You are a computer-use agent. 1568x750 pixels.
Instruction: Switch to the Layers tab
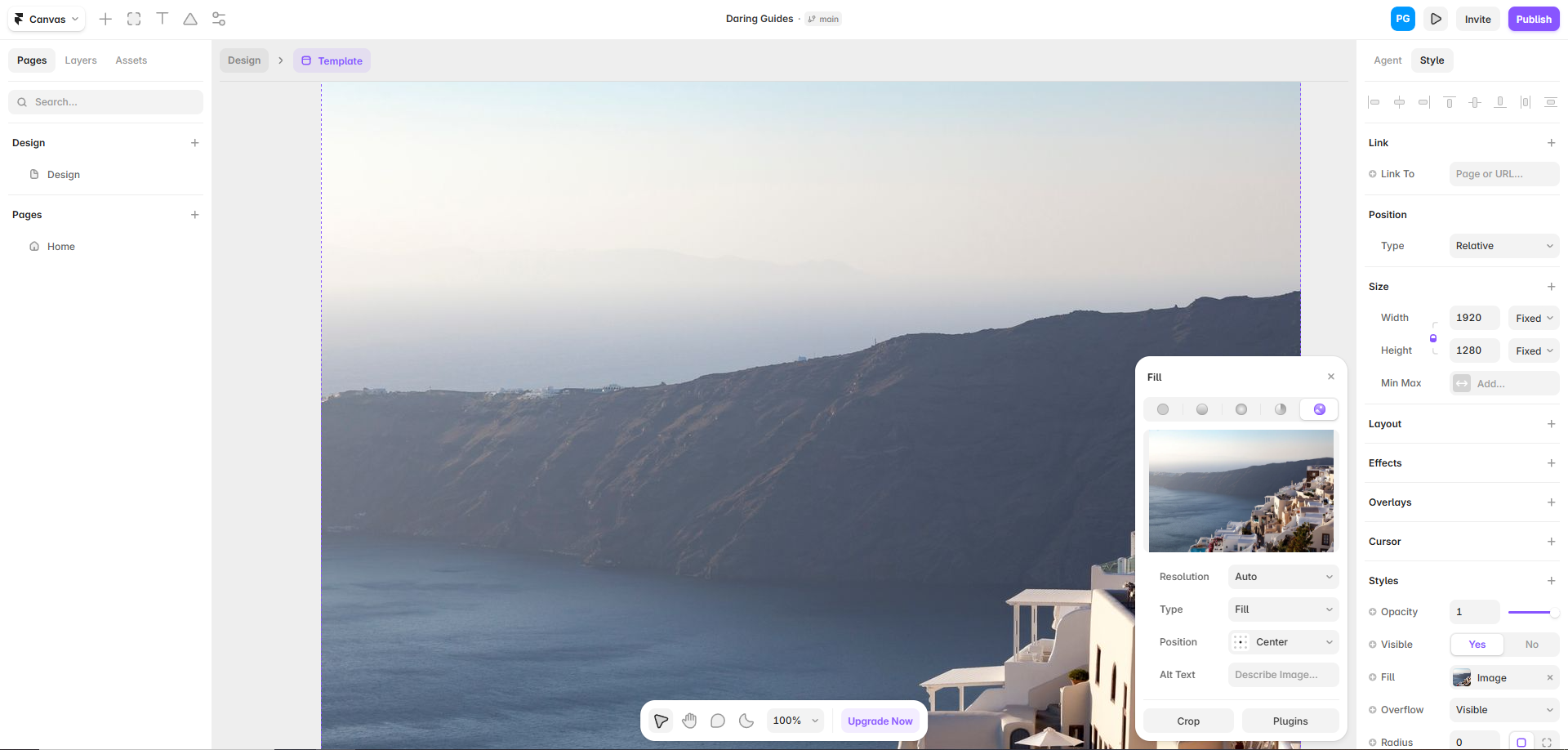(x=81, y=60)
